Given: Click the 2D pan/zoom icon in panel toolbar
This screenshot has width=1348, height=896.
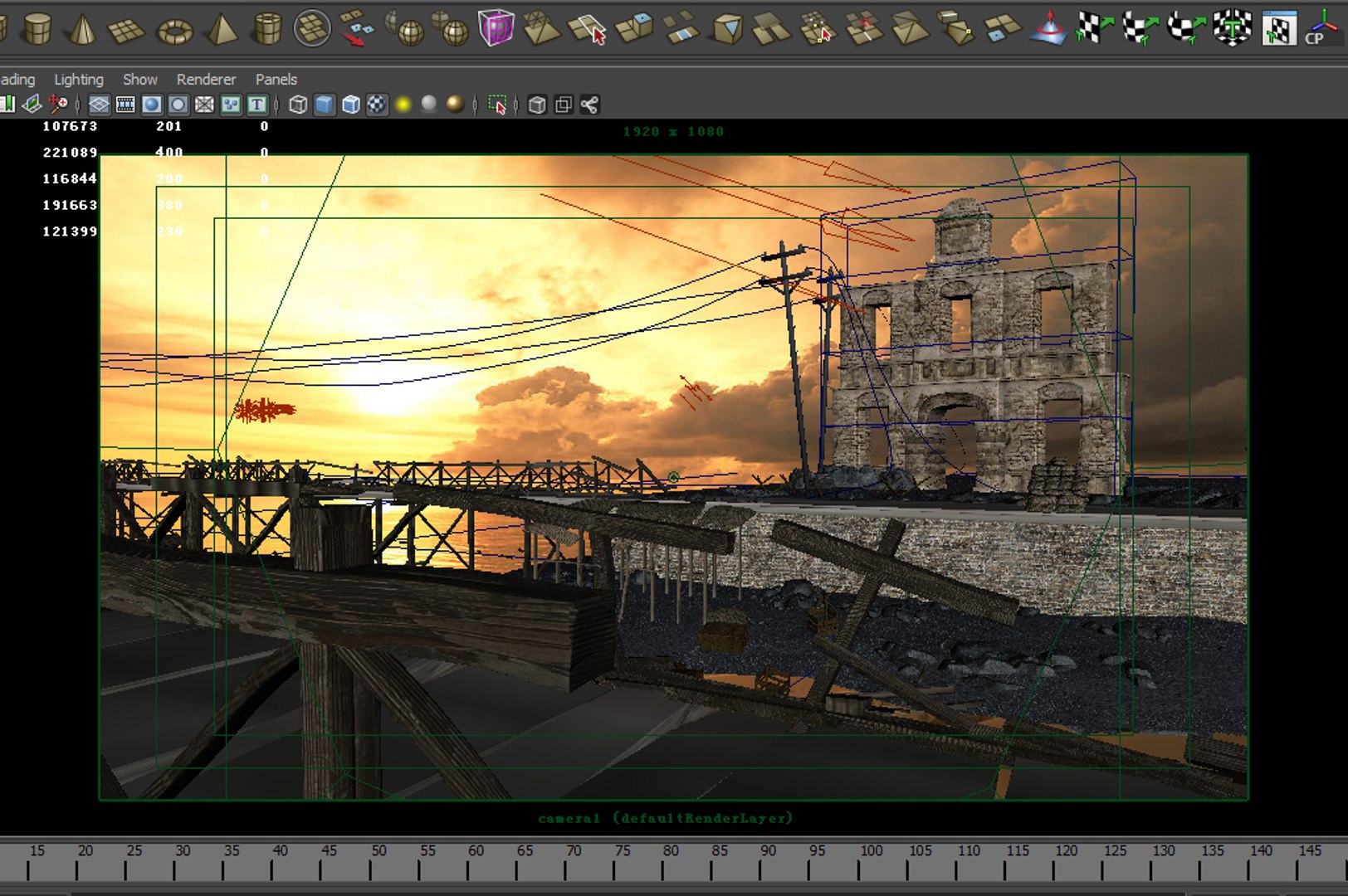Looking at the screenshot, I should [x=58, y=105].
